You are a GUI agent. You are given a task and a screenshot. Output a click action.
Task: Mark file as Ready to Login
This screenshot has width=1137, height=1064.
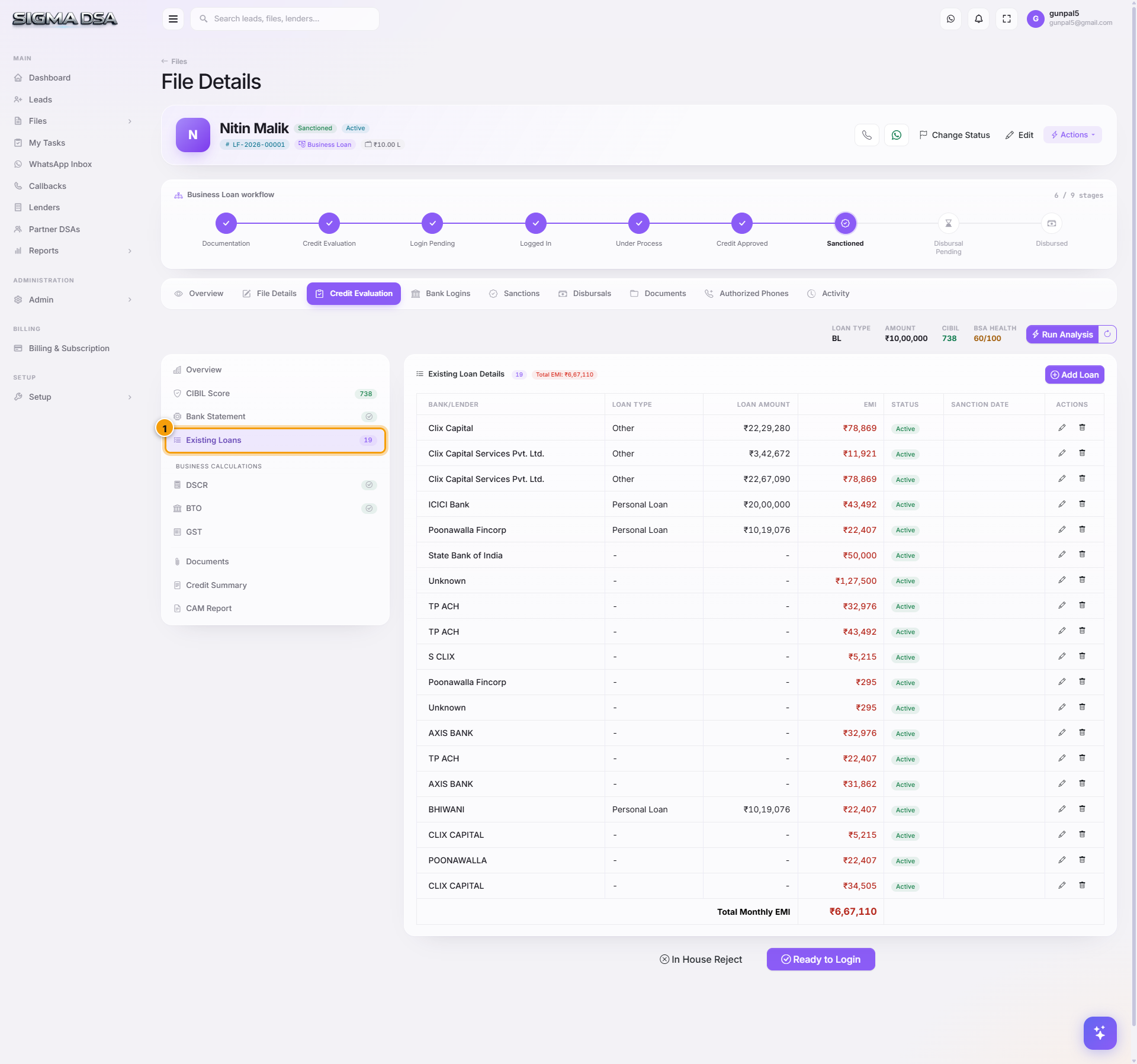[x=821, y=959]
